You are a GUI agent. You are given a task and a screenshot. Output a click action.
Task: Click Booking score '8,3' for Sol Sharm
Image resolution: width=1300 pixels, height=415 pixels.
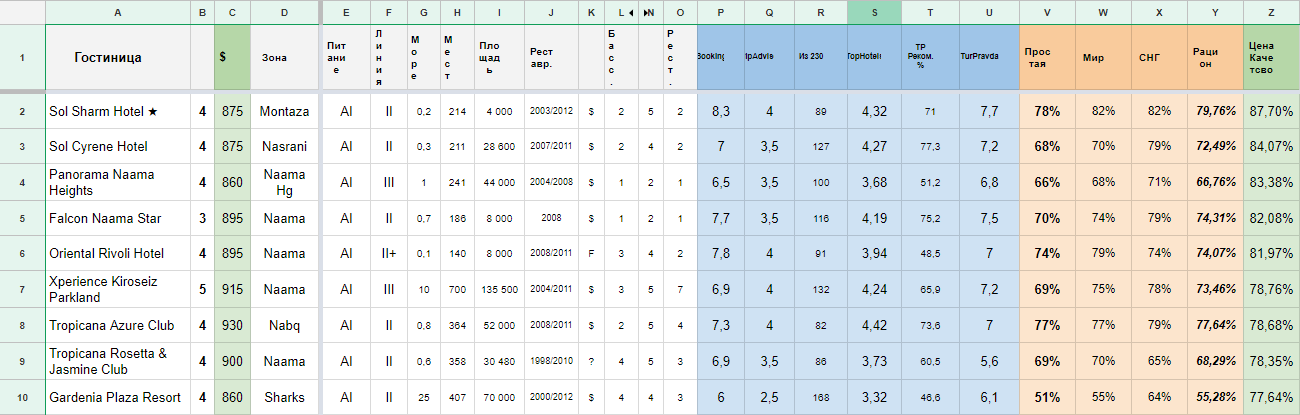click(x=721, y=111)
